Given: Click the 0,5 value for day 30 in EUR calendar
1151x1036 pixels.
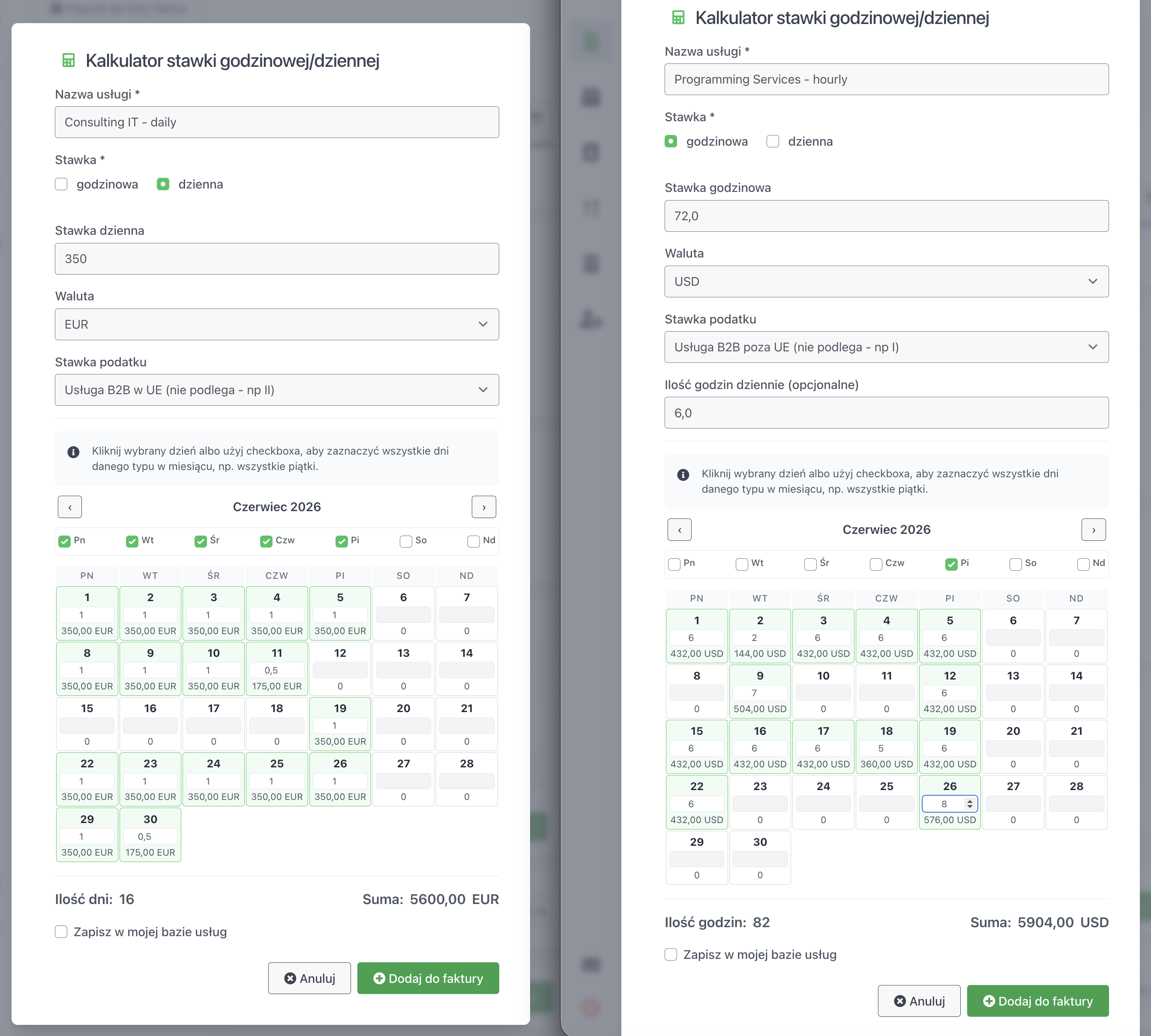Looking at the screenshot, I should [x=150, y=837].
